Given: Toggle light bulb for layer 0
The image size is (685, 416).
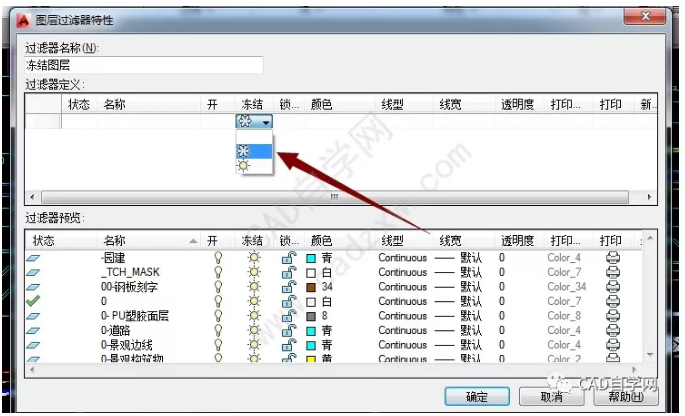Looking at the screenshot, I should click(x=218, y=301).
